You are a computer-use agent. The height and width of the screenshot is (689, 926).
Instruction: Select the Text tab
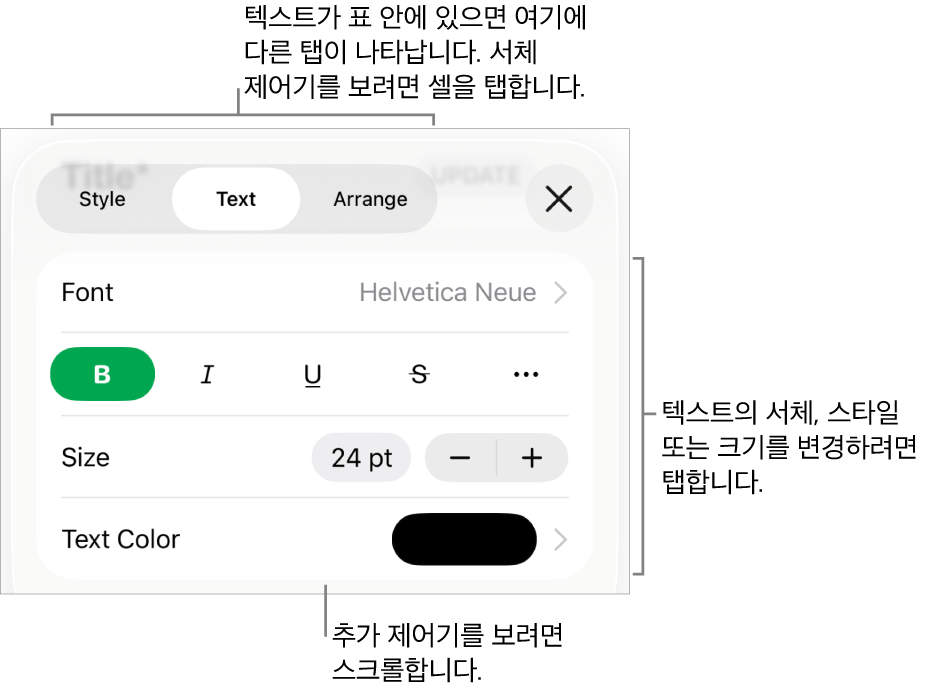pyautogui.click(x=236, y=199)
